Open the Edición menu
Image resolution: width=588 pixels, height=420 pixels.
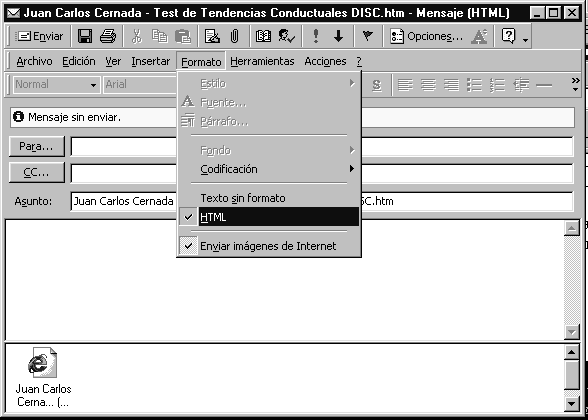point(79,61)
